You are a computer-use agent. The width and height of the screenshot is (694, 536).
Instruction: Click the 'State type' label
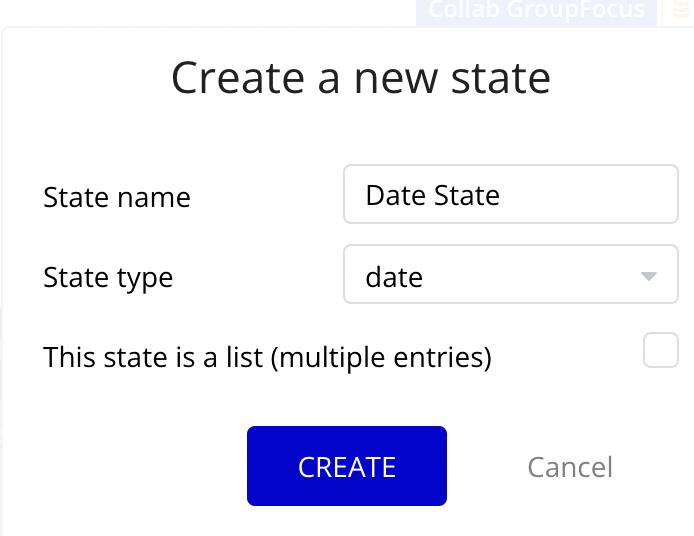108,277
